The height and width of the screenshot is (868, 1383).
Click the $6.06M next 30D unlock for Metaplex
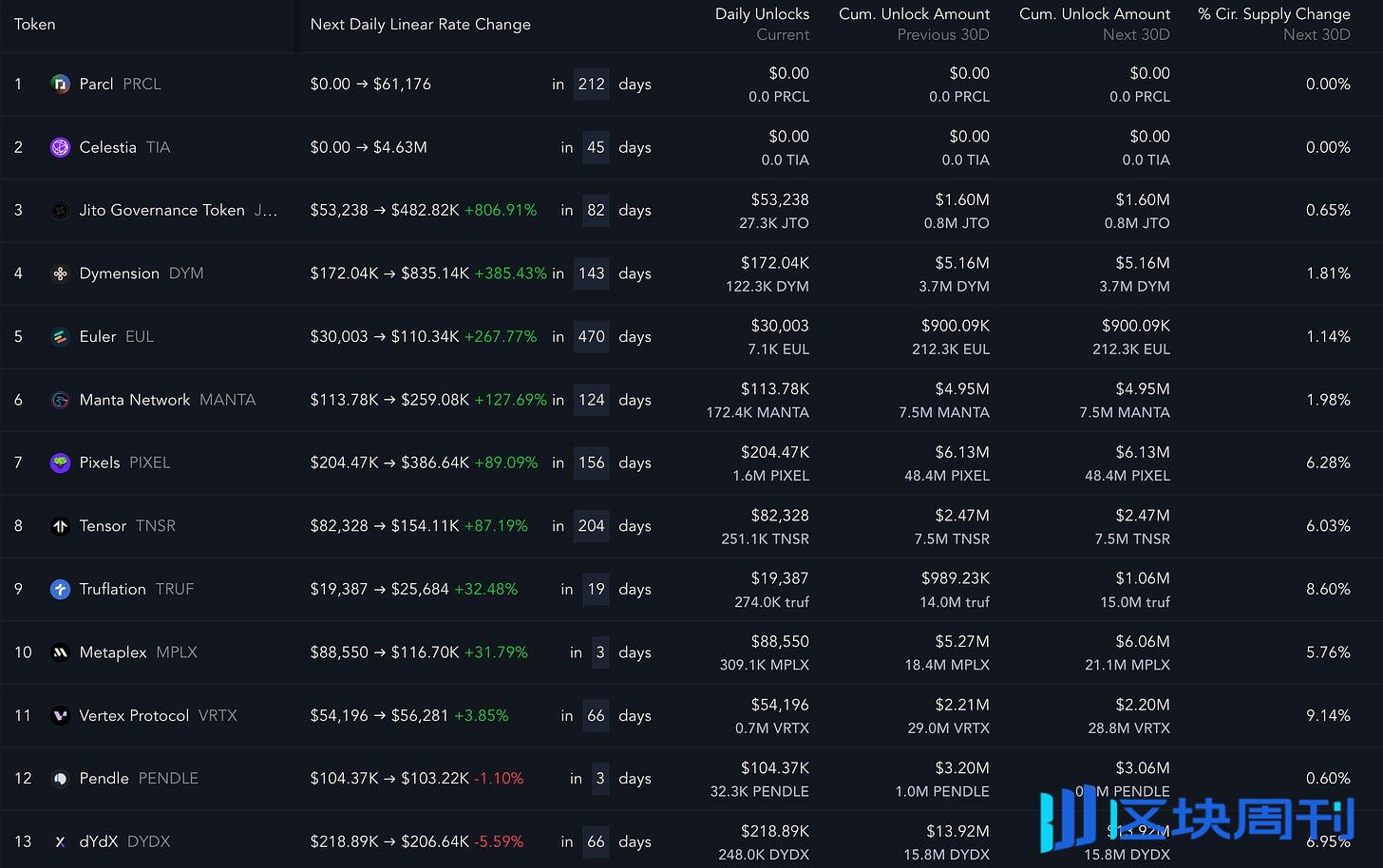point(1143,642)
